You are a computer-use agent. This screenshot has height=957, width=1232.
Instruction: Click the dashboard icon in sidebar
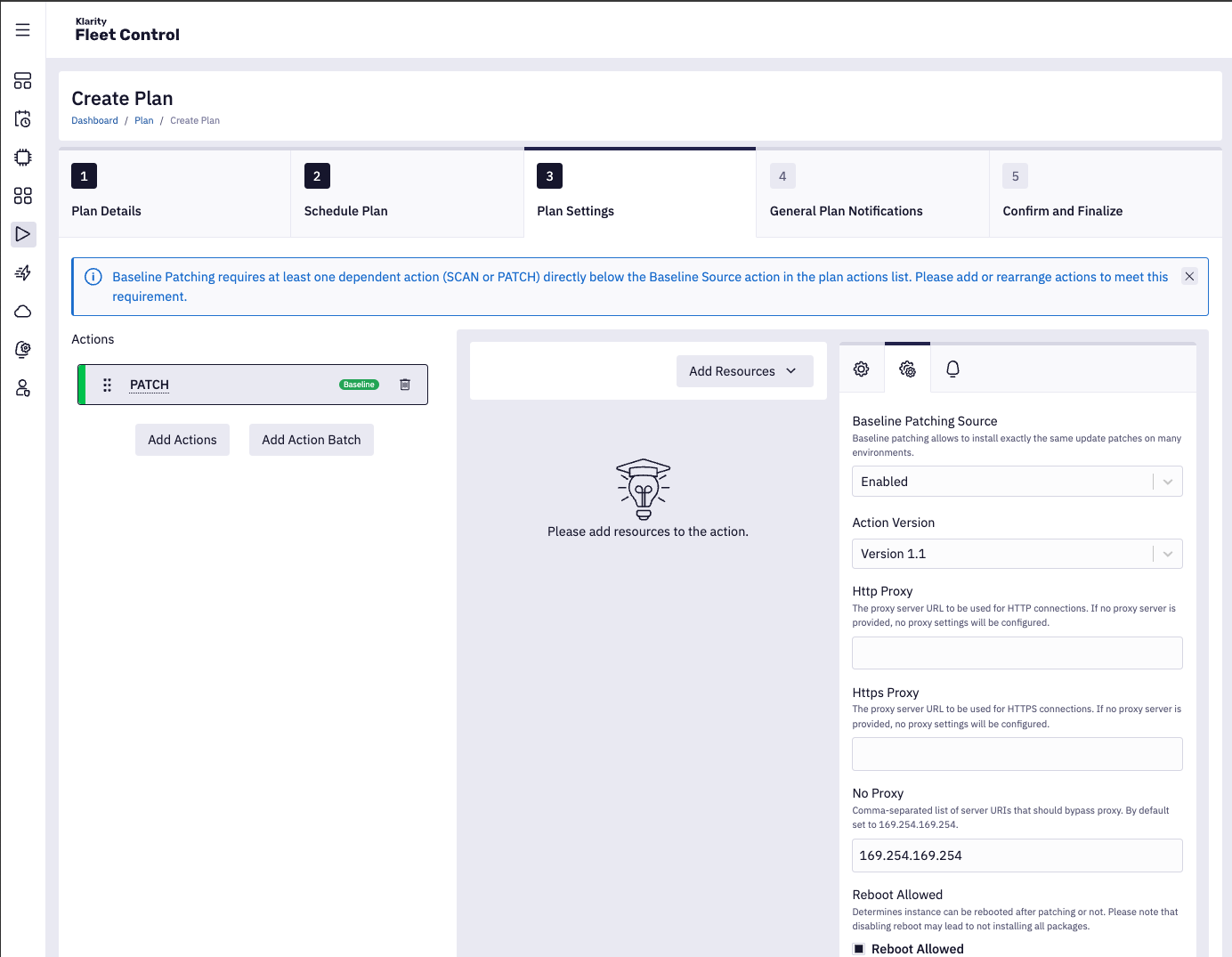point(23,81)
